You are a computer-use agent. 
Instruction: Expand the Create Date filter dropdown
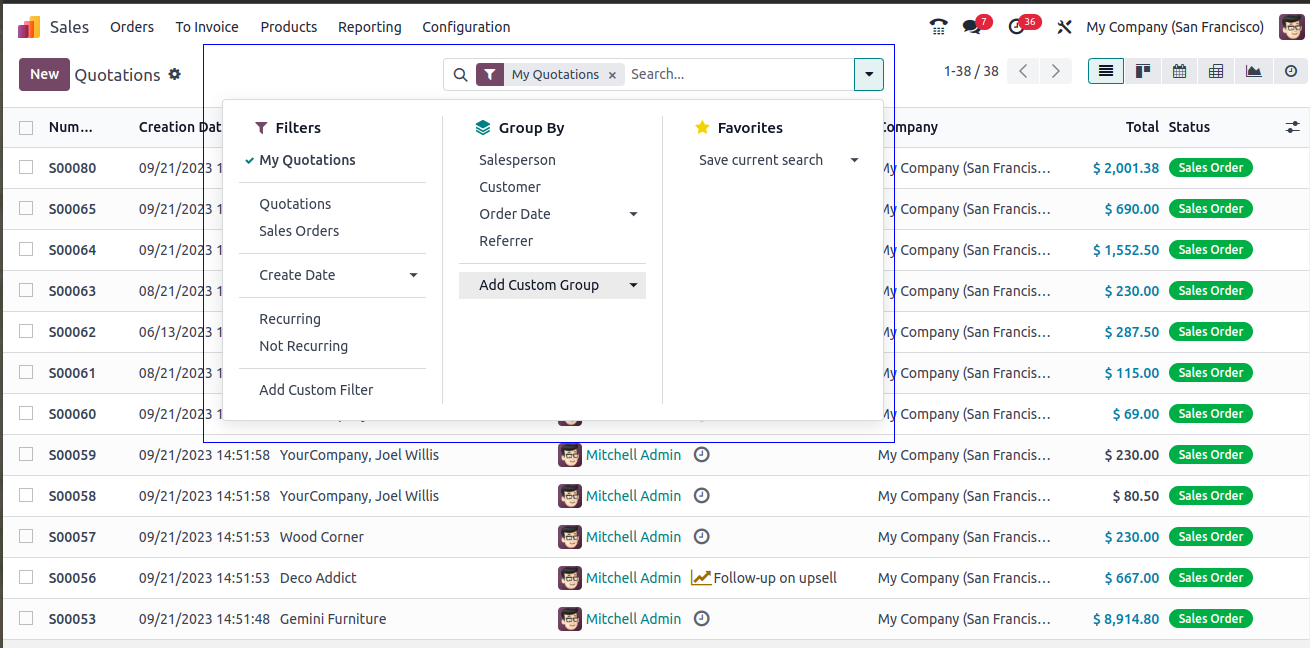[413, 275]
